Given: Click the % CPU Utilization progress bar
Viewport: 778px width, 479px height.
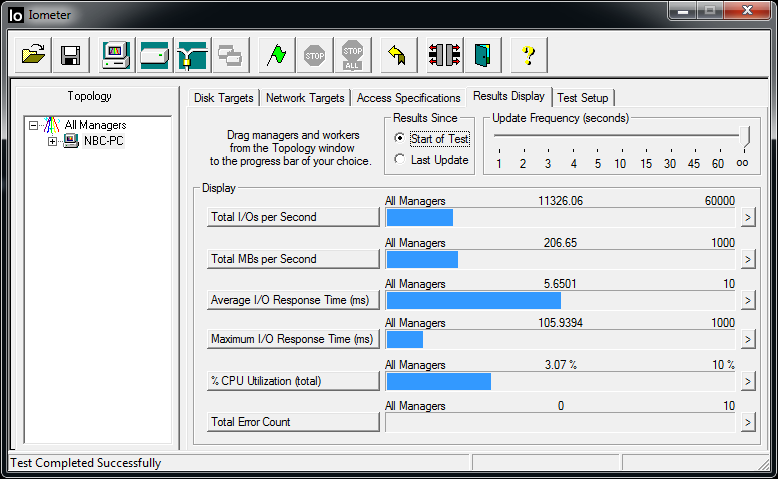Looking at the screenshot, I should (561, 382).
